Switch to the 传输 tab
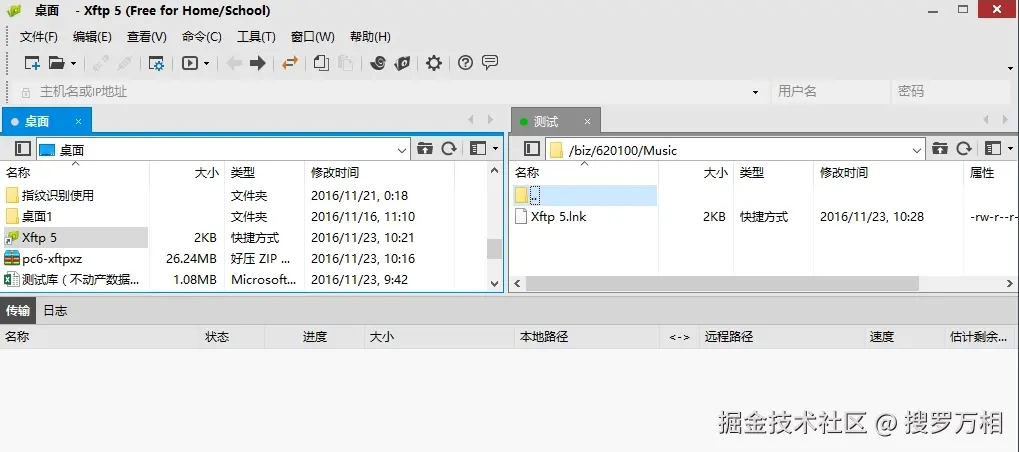This screenshot has width=1019, height=452. [x=18, y=310]
